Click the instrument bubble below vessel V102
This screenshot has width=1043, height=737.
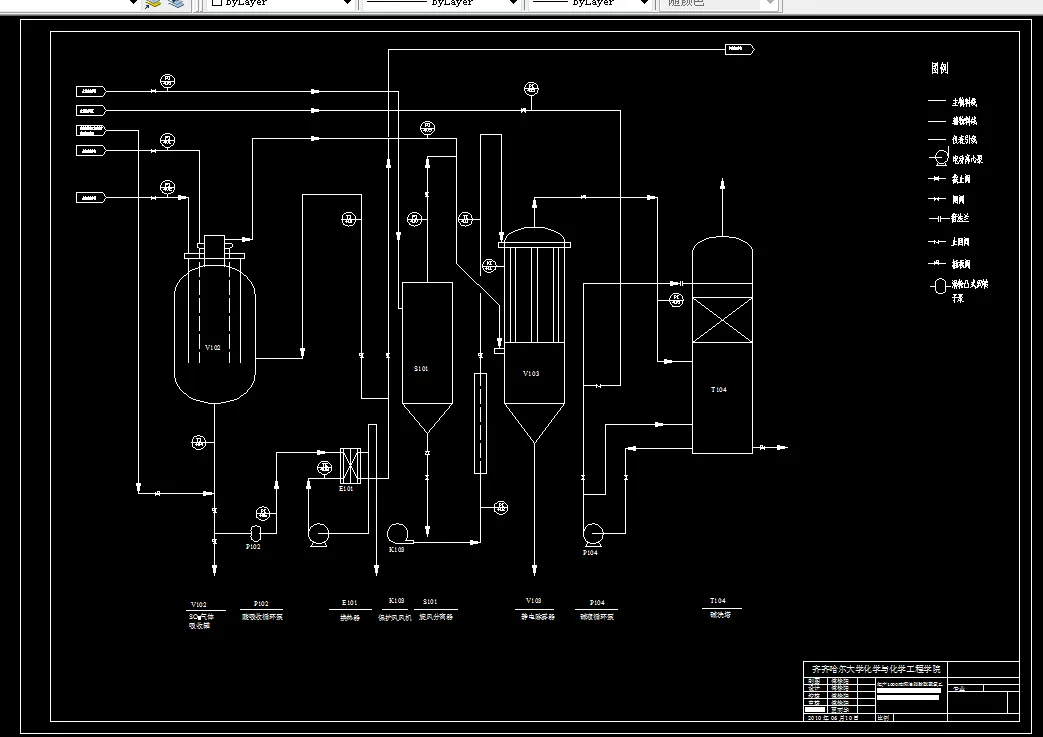(x=199, y=442)
